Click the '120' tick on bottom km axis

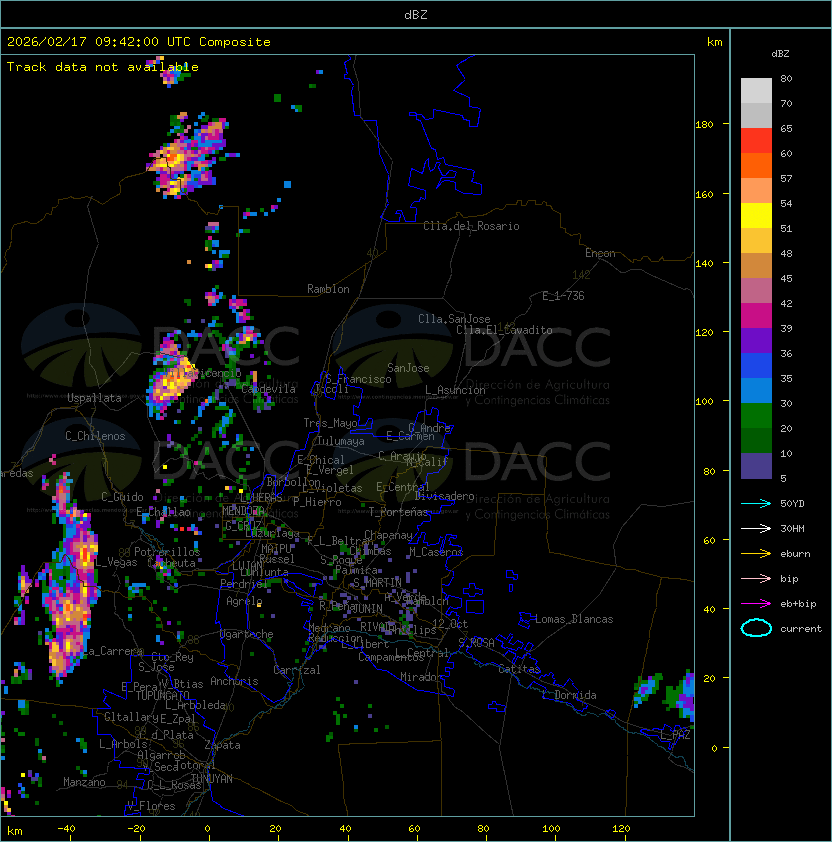tap(621, 829)
